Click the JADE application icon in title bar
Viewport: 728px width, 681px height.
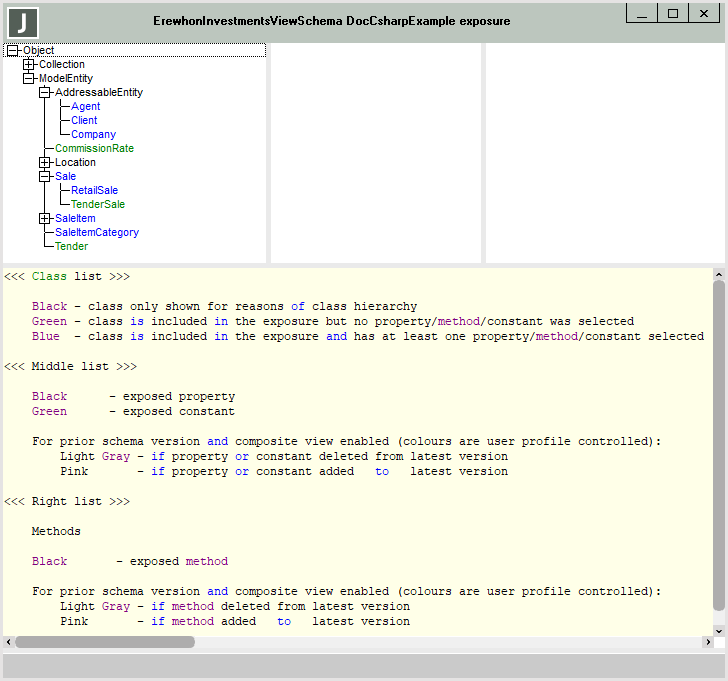[x=22, y=22]
